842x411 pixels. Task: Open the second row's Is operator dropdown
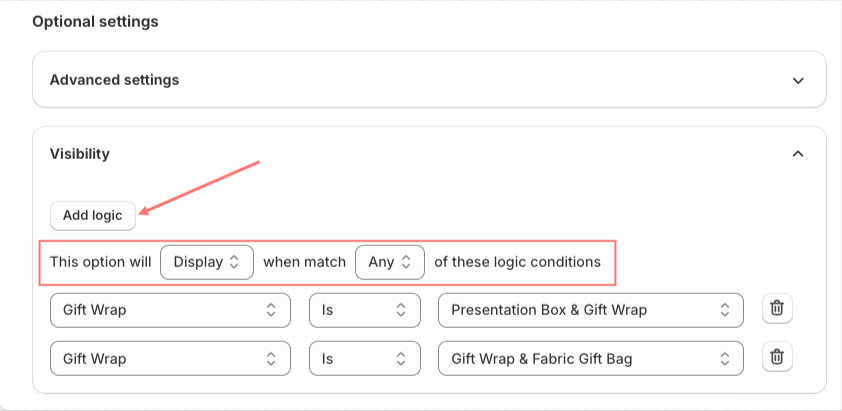(365, 358)
